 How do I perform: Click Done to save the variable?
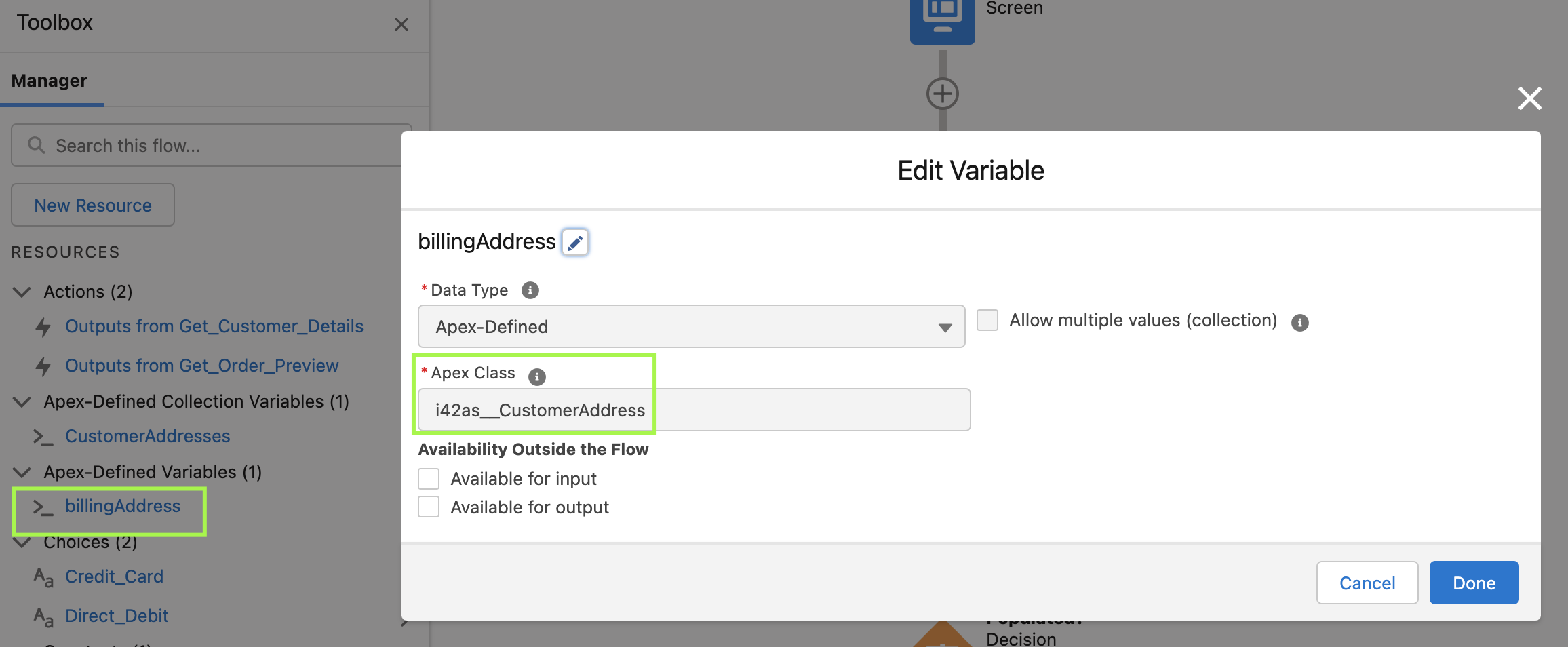pyautogui.click(x=1474, y=583)
